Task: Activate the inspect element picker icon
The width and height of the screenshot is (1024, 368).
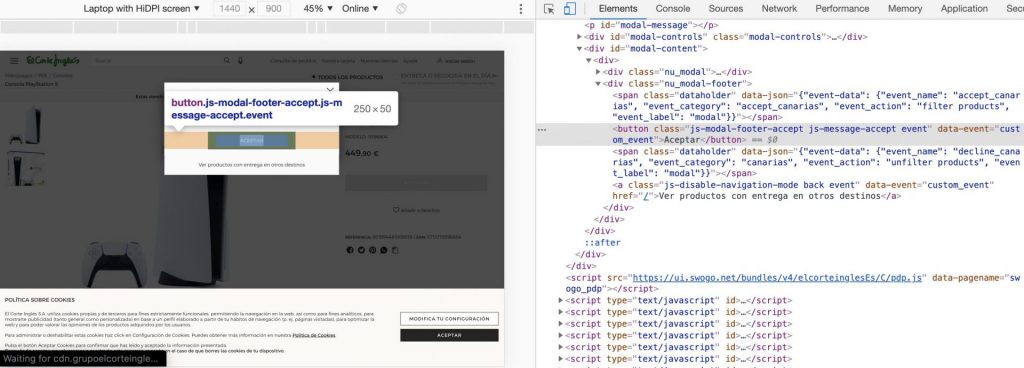Action: coord(549,8)
